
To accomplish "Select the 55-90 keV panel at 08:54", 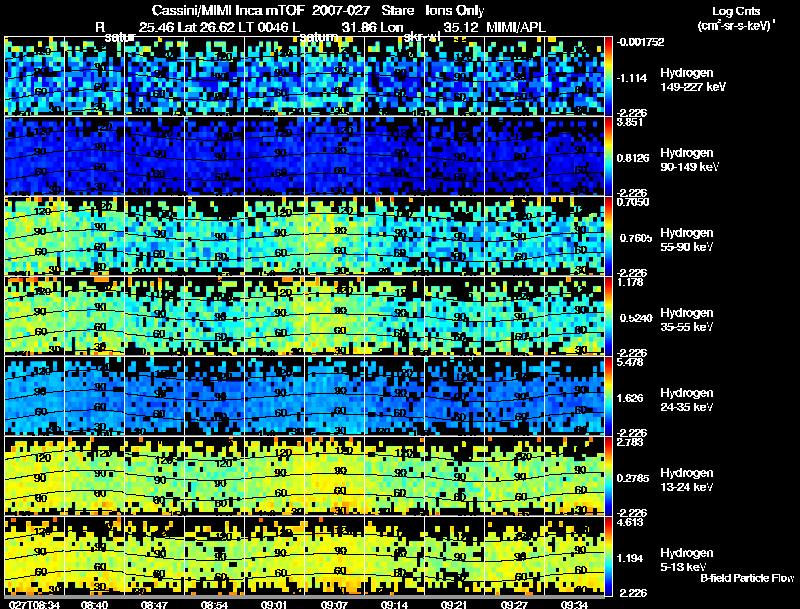I will point(214,236).
